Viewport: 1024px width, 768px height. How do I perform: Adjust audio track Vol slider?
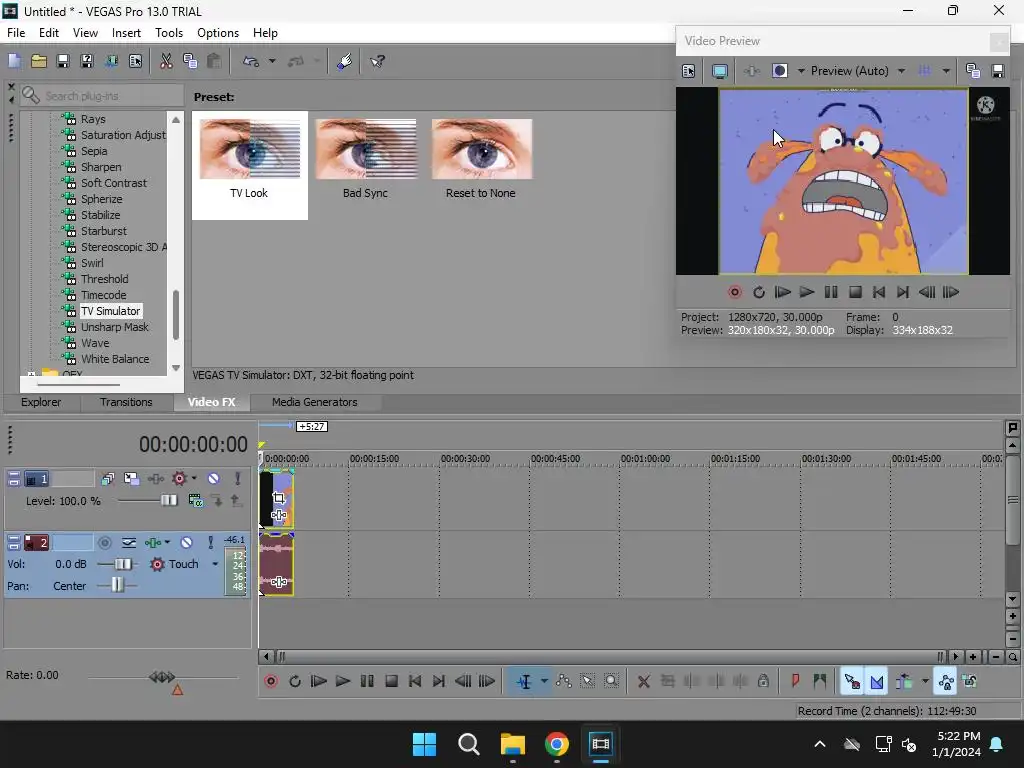pos(122,564)
